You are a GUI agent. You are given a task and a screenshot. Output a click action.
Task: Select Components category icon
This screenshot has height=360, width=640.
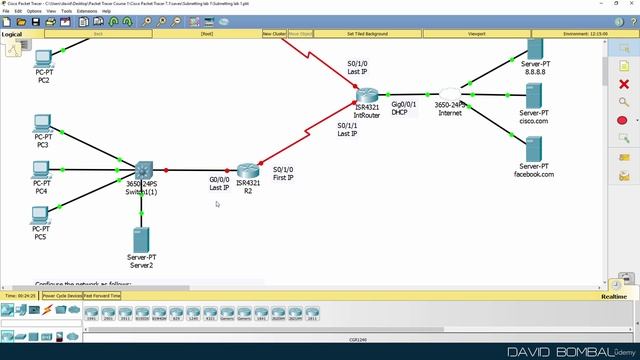click(x=34, y=310)
